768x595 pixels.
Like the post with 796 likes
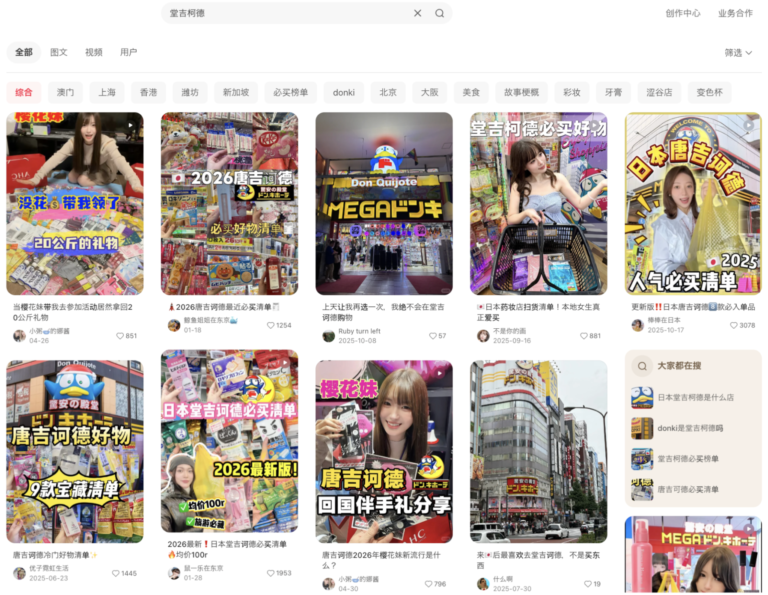[429, 584]
